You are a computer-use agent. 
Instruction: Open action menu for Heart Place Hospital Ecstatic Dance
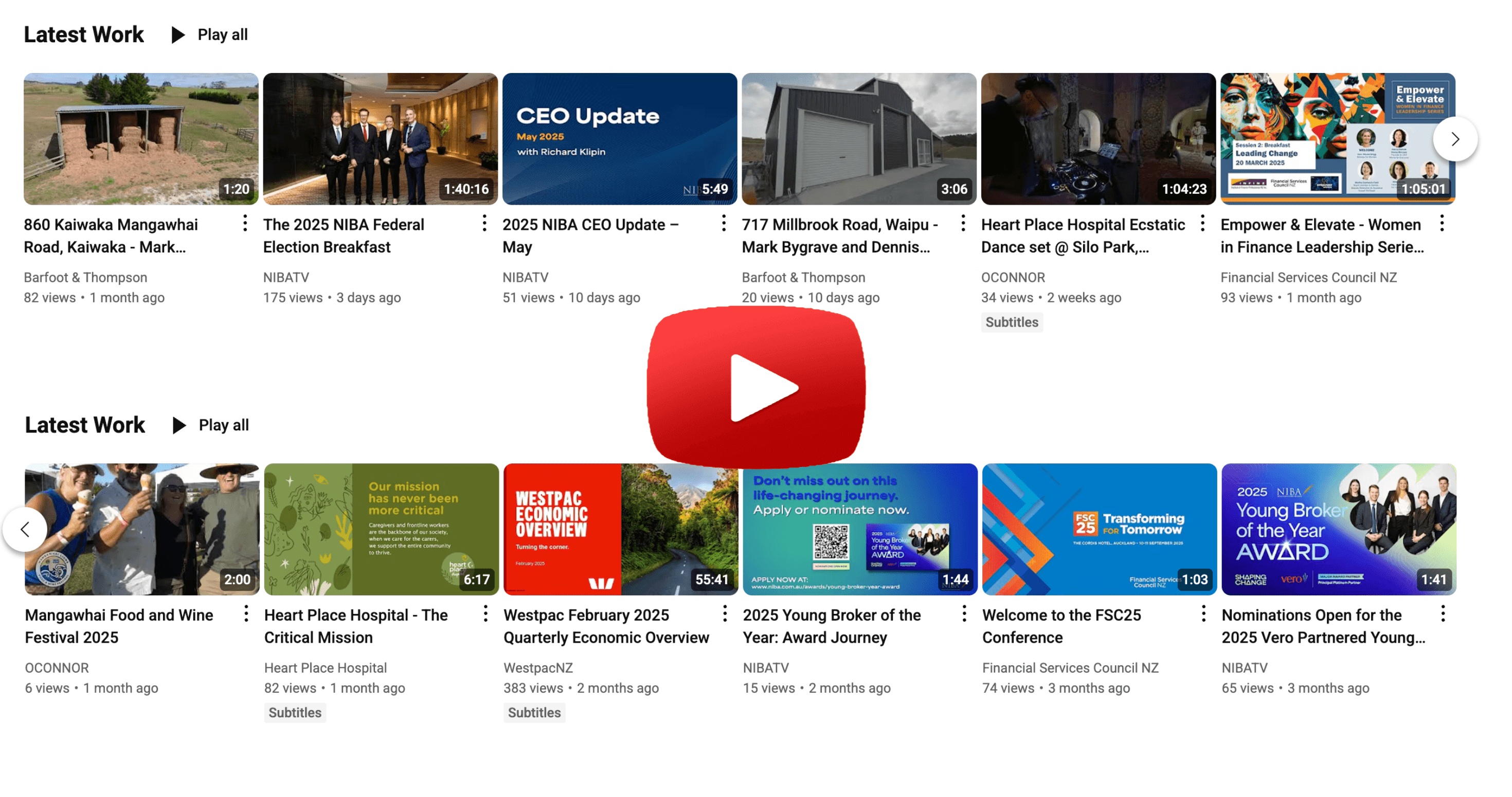coord(1203,223)
